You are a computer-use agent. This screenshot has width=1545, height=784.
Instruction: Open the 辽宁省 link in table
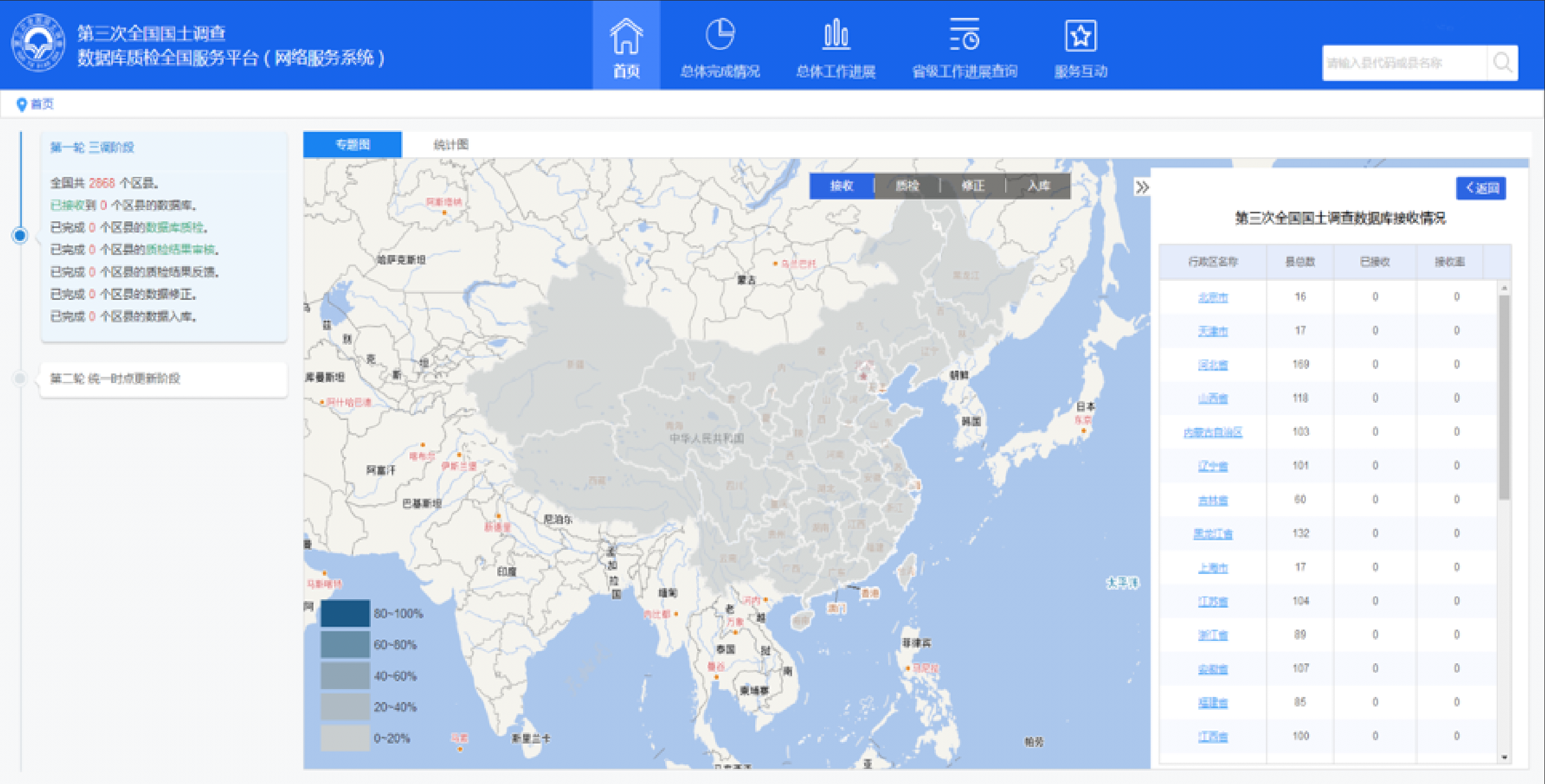1213,466
